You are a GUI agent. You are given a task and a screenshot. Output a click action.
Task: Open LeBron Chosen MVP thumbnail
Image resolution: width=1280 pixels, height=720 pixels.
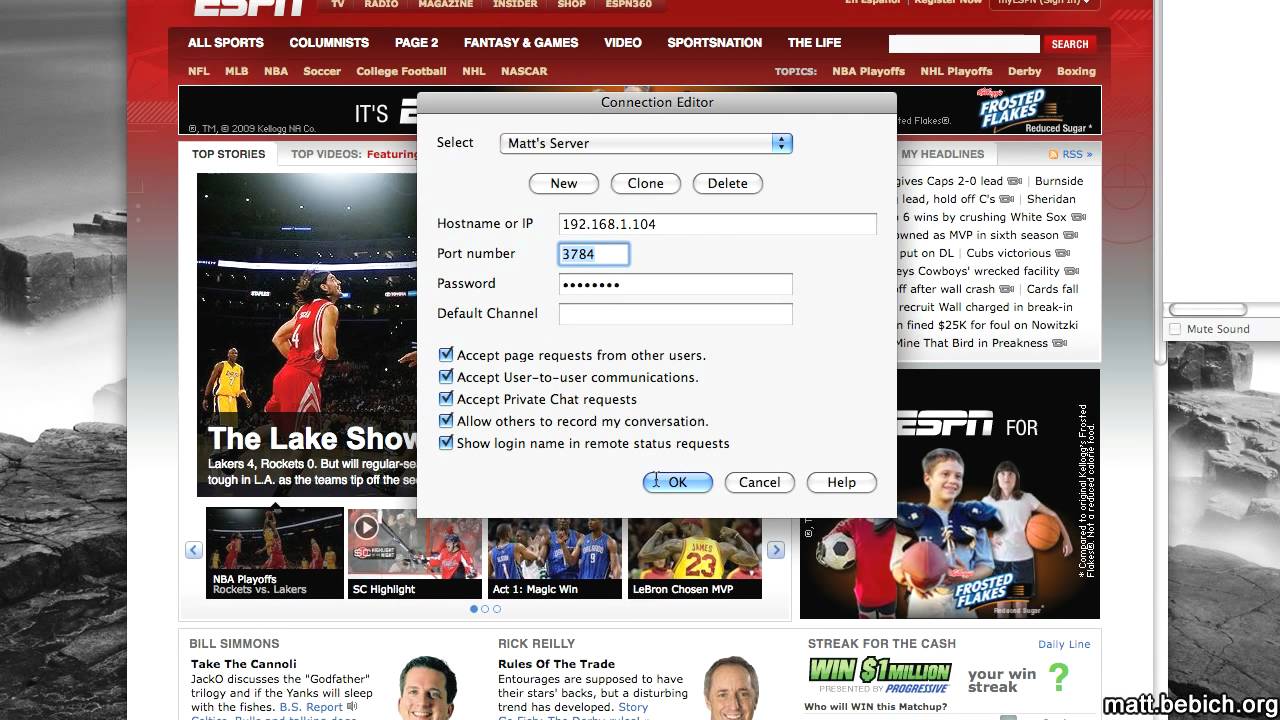pyautogui.click(x=695, y=553)
